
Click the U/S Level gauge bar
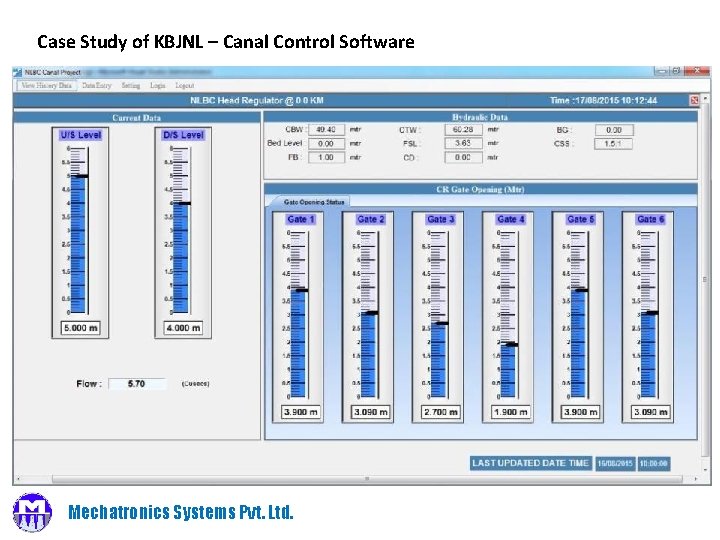click(x=79, y=231)
